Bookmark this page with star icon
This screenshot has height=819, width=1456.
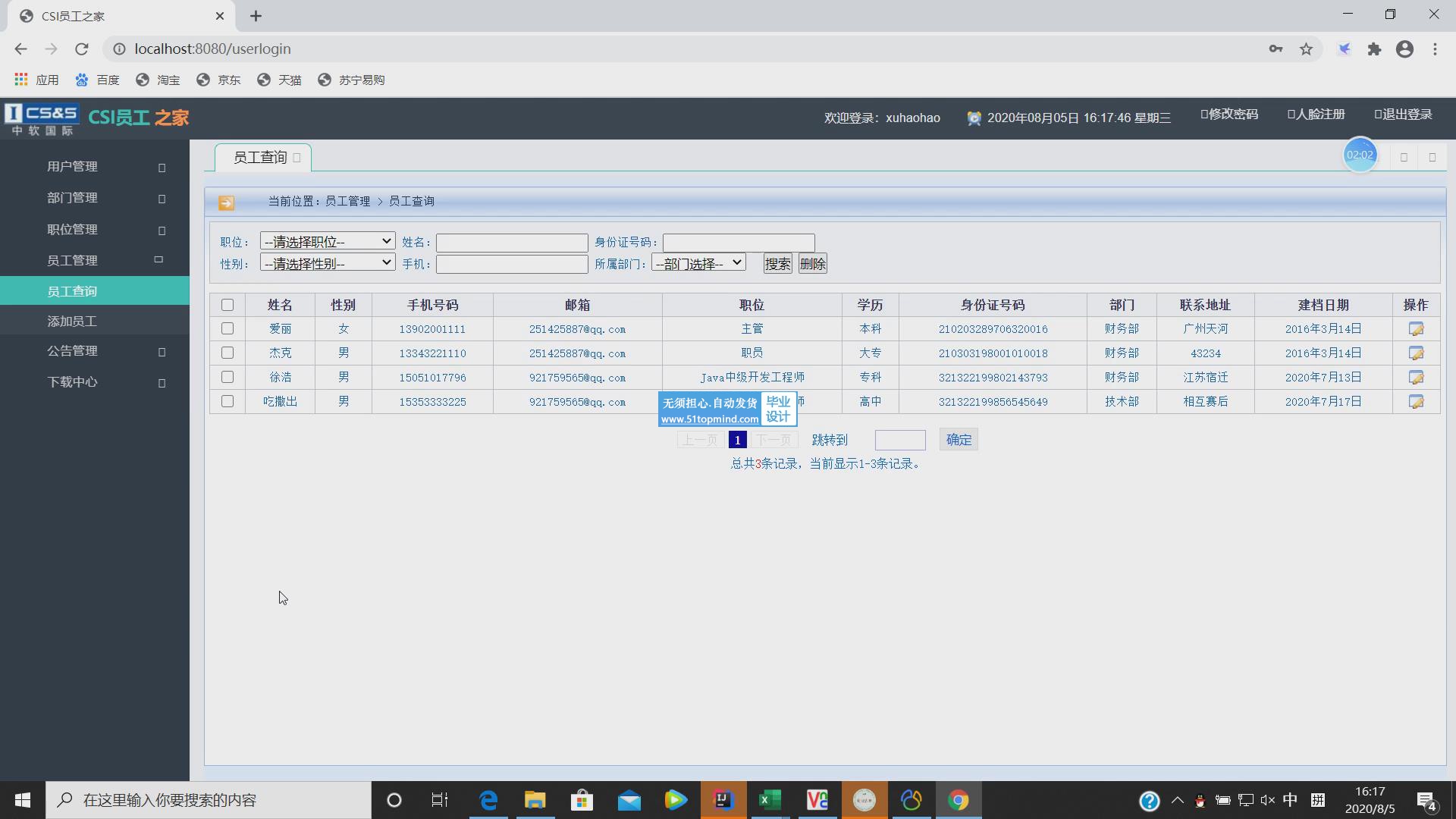[x=1306, y=49]
